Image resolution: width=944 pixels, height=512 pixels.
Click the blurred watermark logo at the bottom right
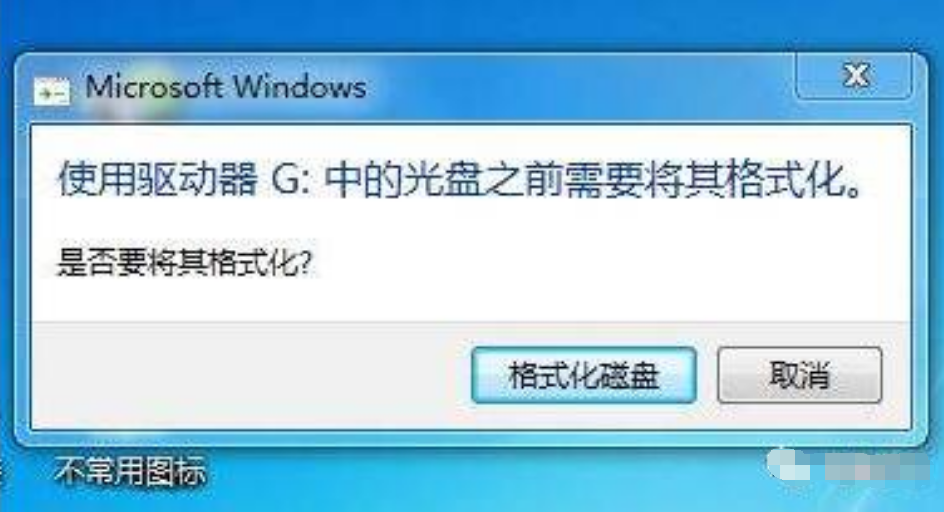tap(787, 465)
